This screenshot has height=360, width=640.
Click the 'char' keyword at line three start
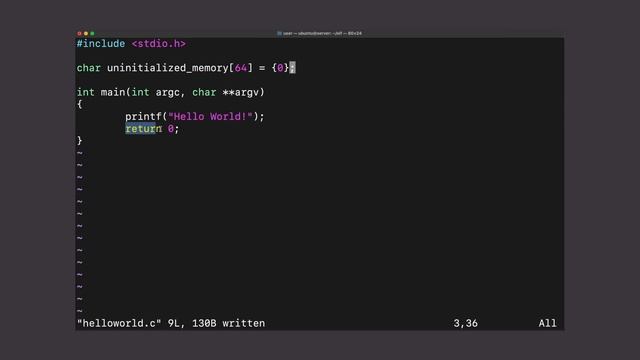click(x=89, y=68)
